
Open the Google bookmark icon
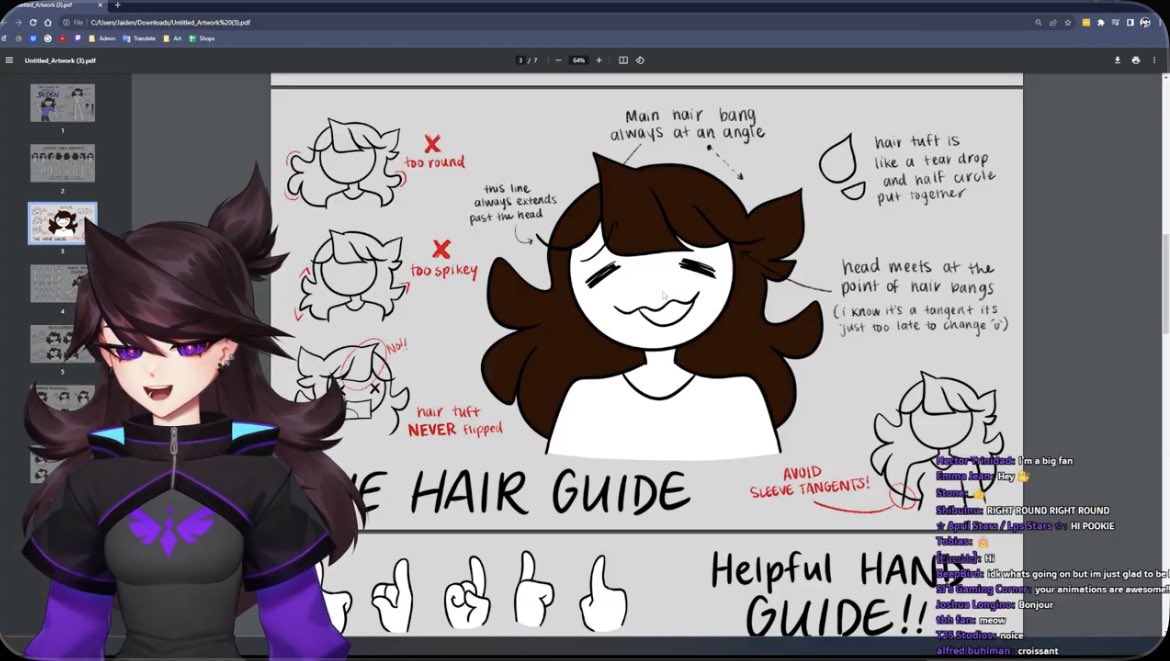(48, 39)
